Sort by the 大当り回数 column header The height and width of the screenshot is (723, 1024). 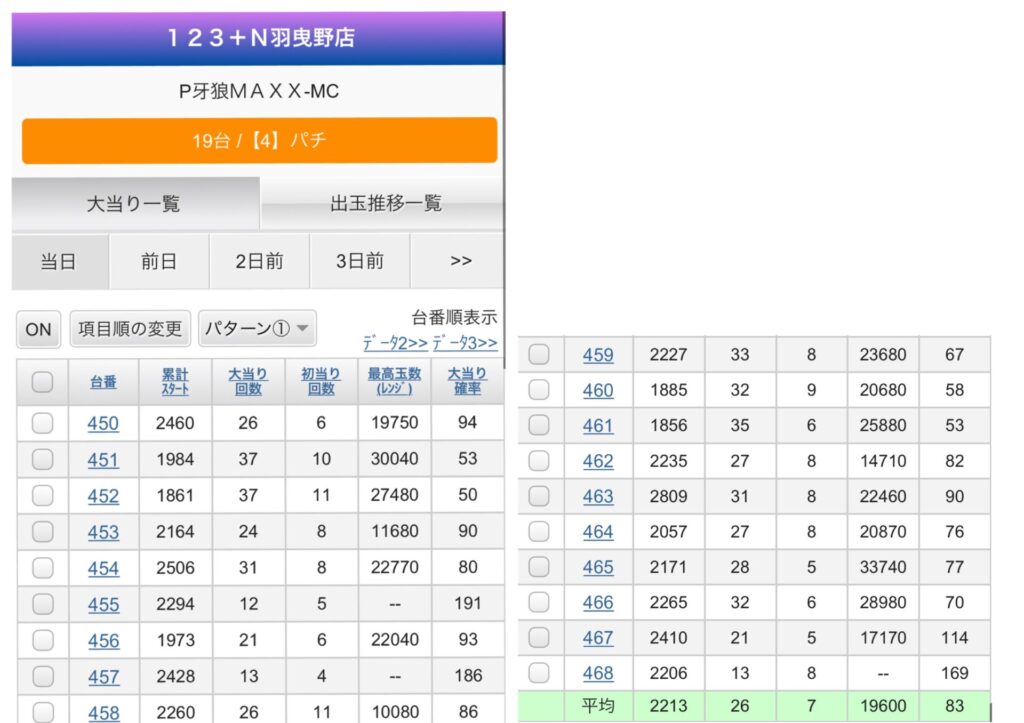(x=248, y=381)
